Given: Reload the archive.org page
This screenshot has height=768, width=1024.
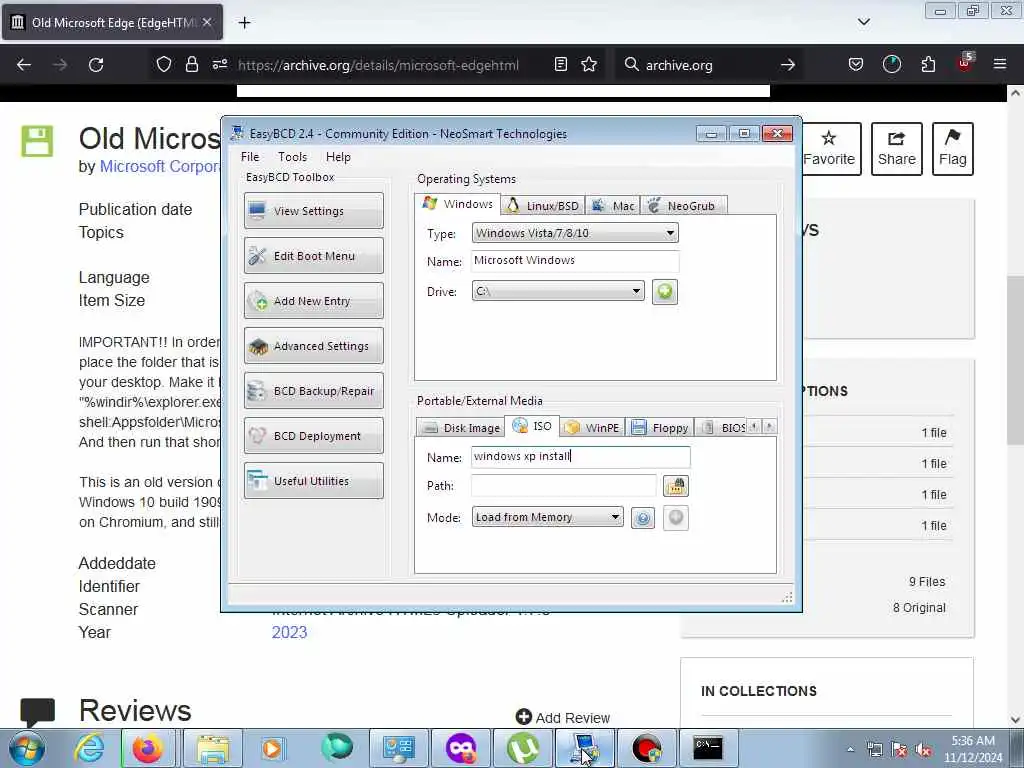Looking at the screenshot, I should [96, 65].
